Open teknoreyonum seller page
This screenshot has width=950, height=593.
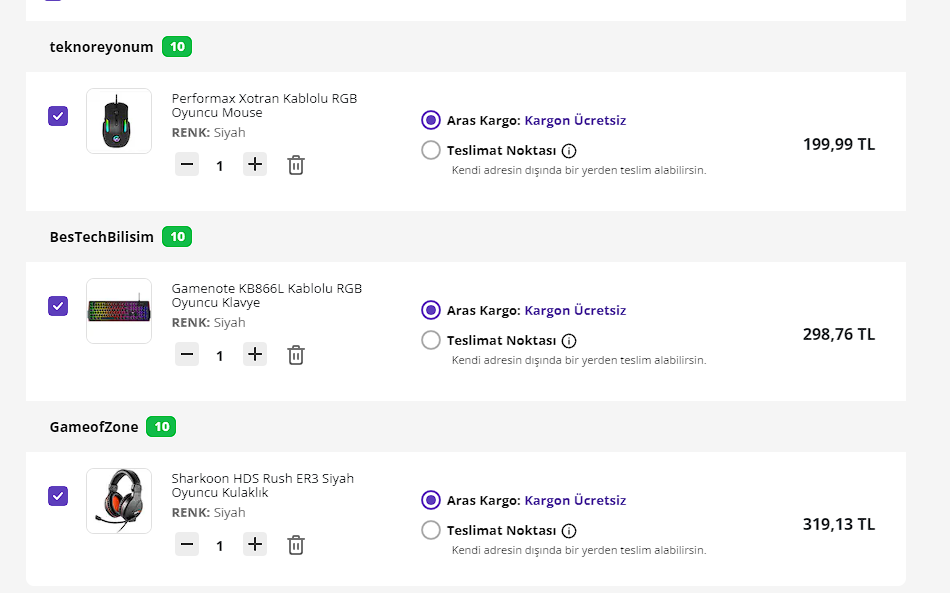click(x=101, y=47)
